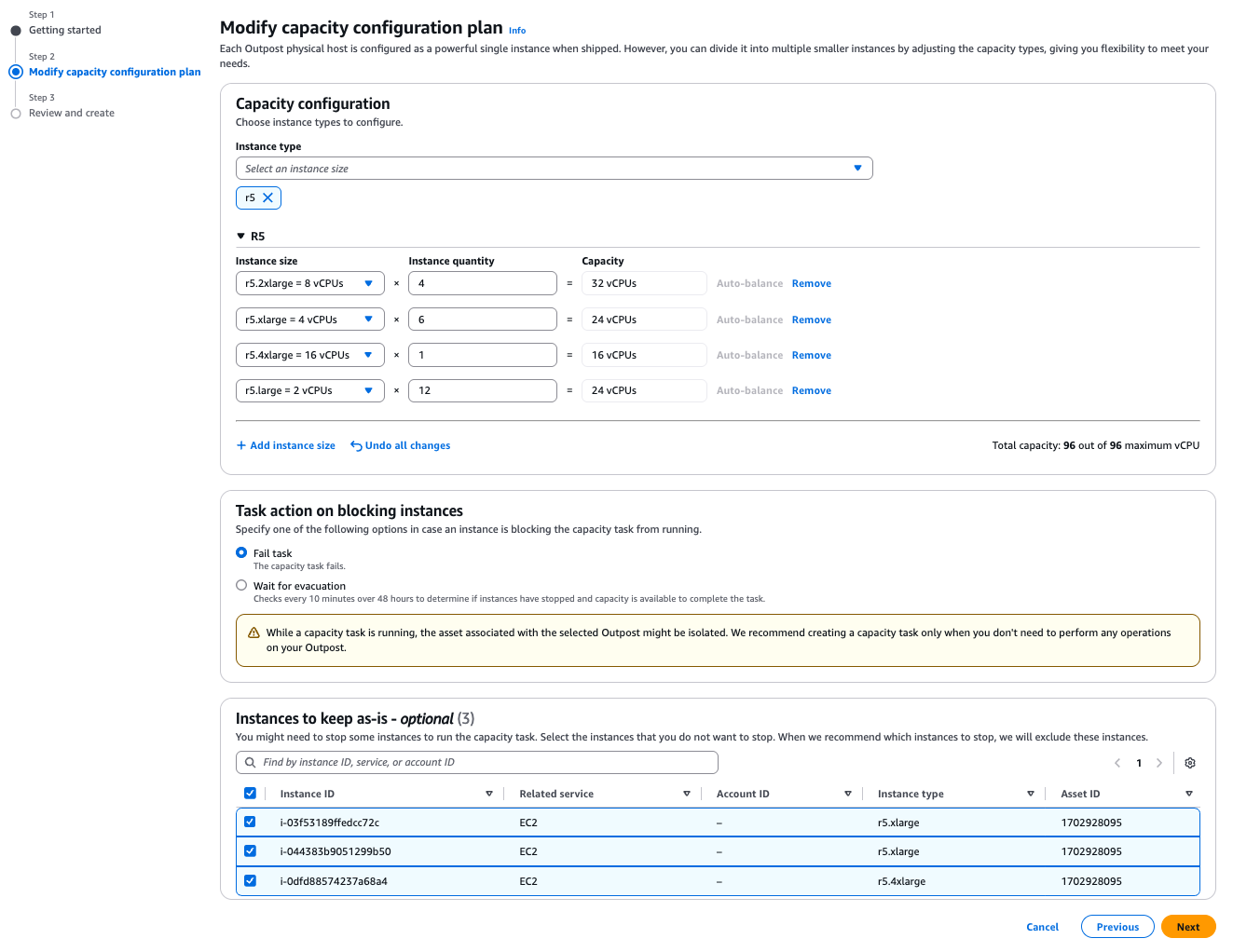Click Auto-balance for the r5.4xlarge row

749,355
